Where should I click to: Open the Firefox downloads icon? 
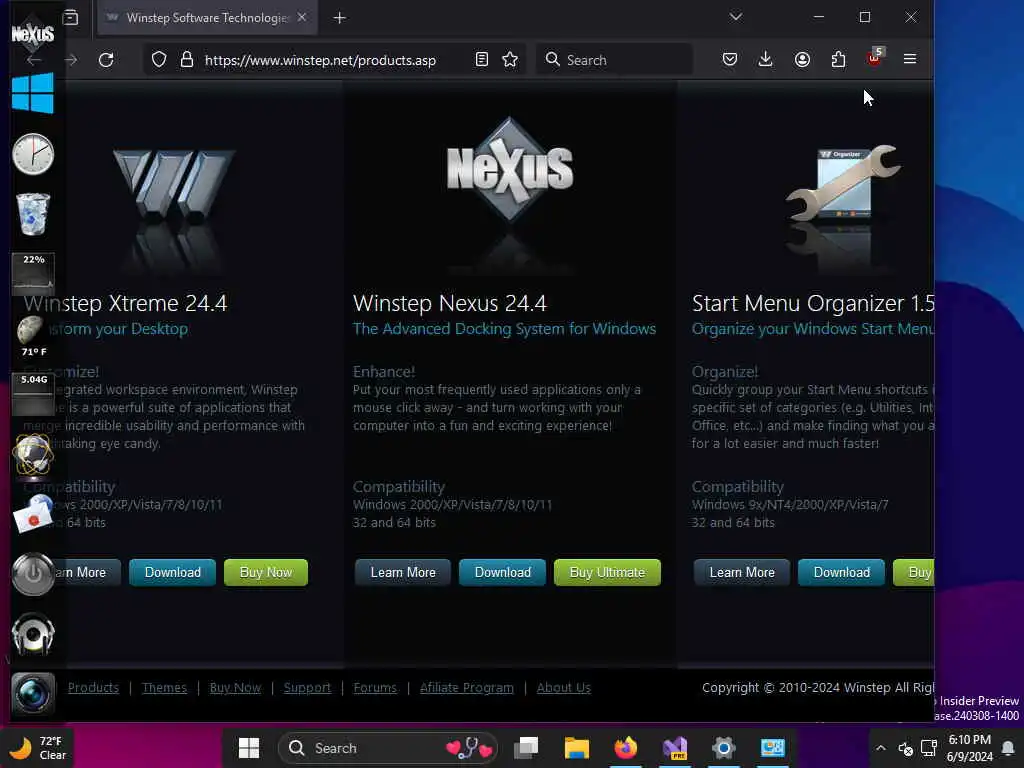click(765, 59)
